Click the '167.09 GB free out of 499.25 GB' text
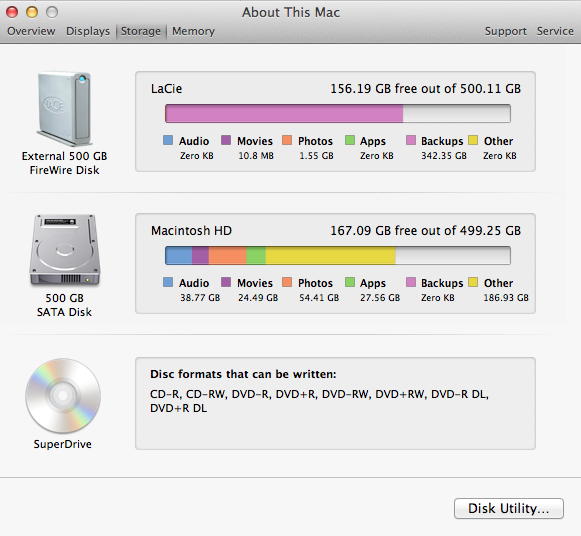581x536 pixels. click(x=425, y=231)
